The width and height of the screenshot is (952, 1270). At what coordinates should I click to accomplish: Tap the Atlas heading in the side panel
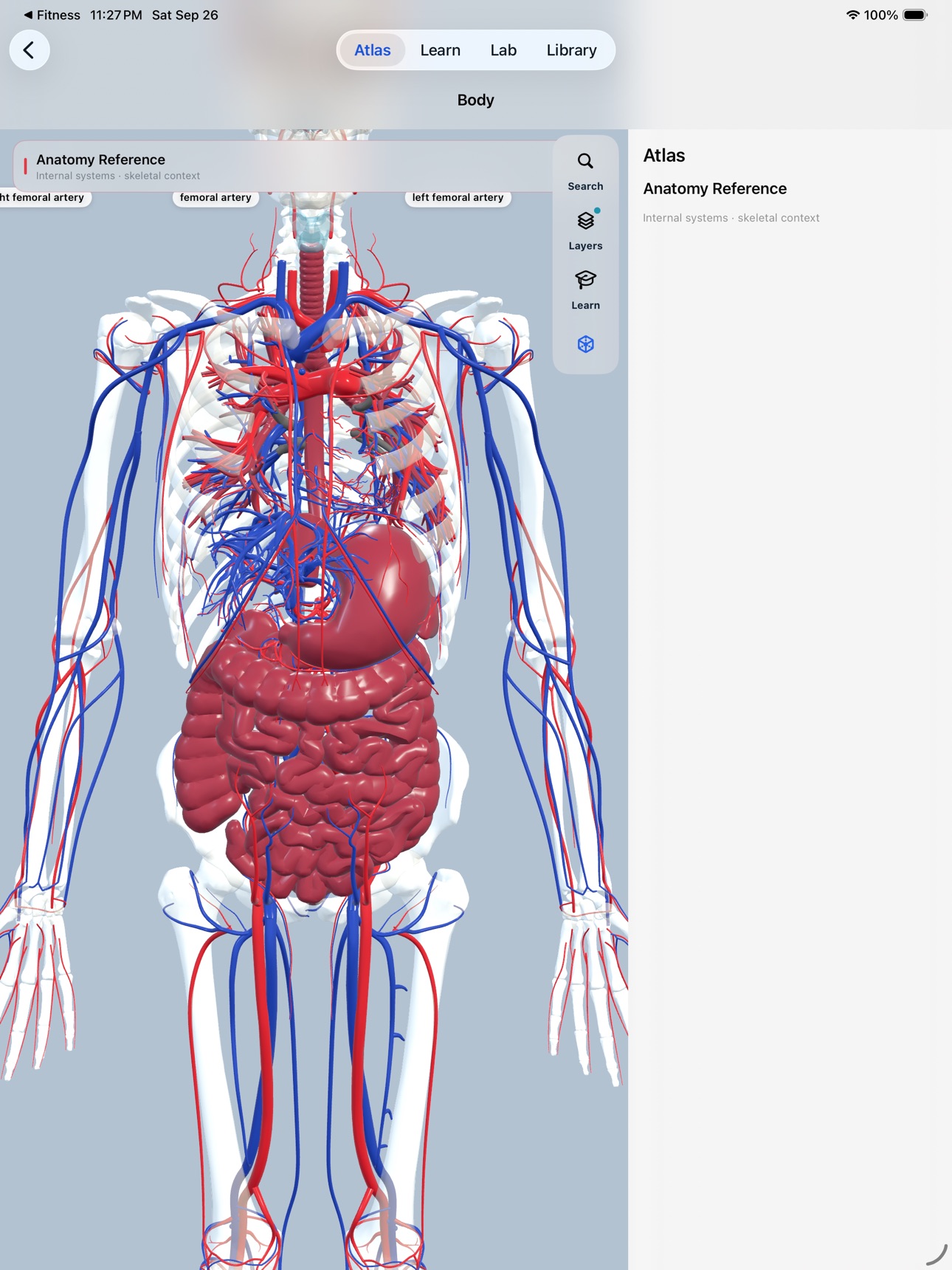[x=663, y=155]
